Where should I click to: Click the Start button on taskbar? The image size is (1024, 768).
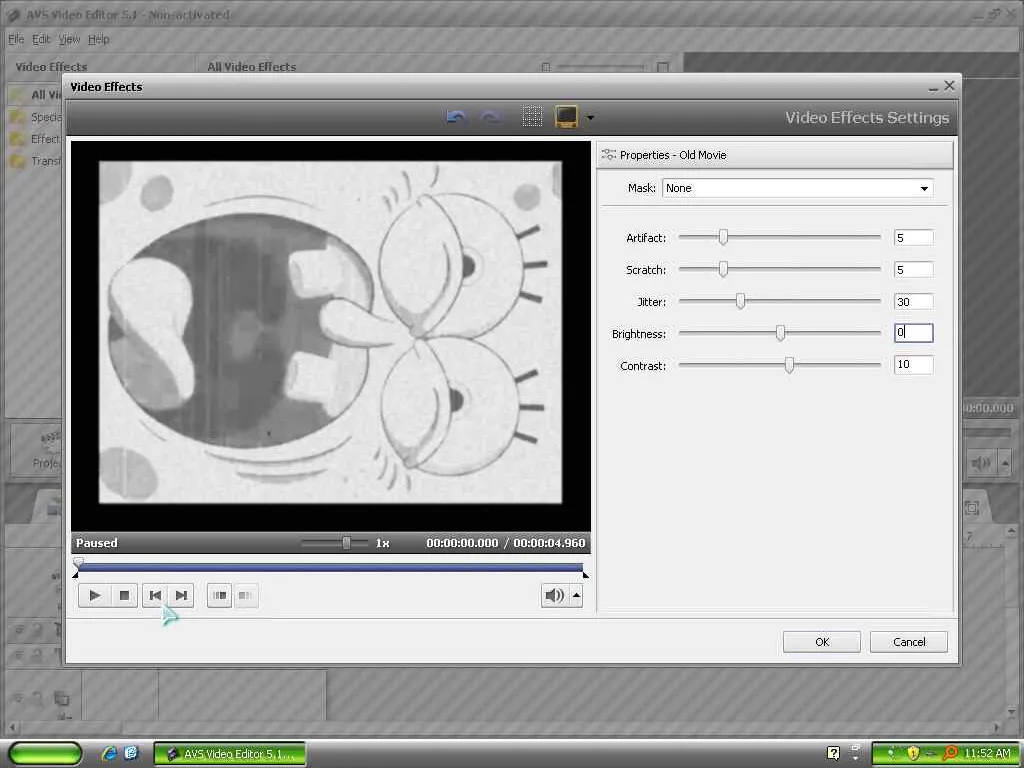pos(44,754)
